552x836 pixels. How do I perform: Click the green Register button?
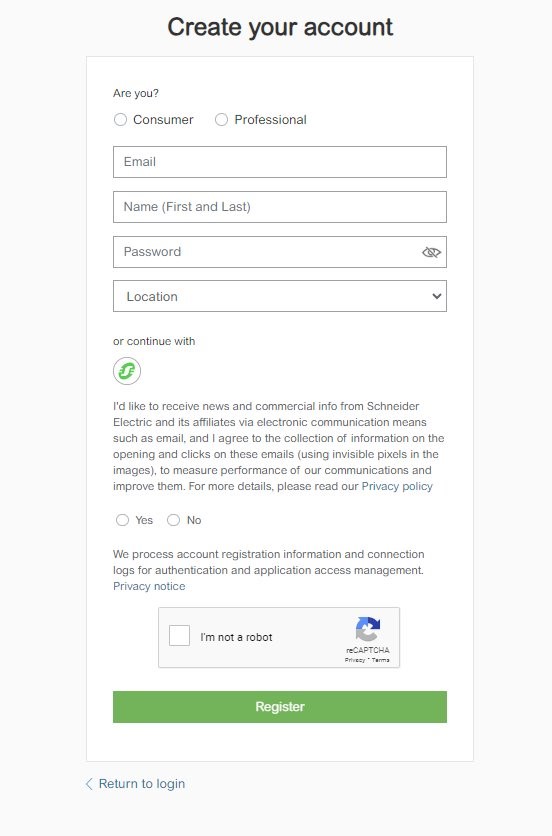[280, 707]
